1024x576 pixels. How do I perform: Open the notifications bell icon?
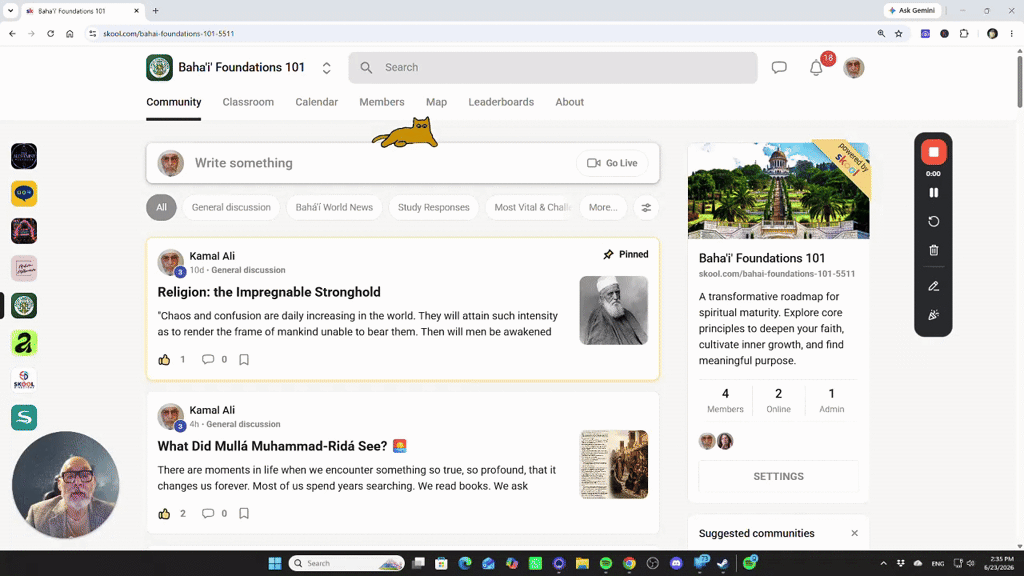point(816,68)
